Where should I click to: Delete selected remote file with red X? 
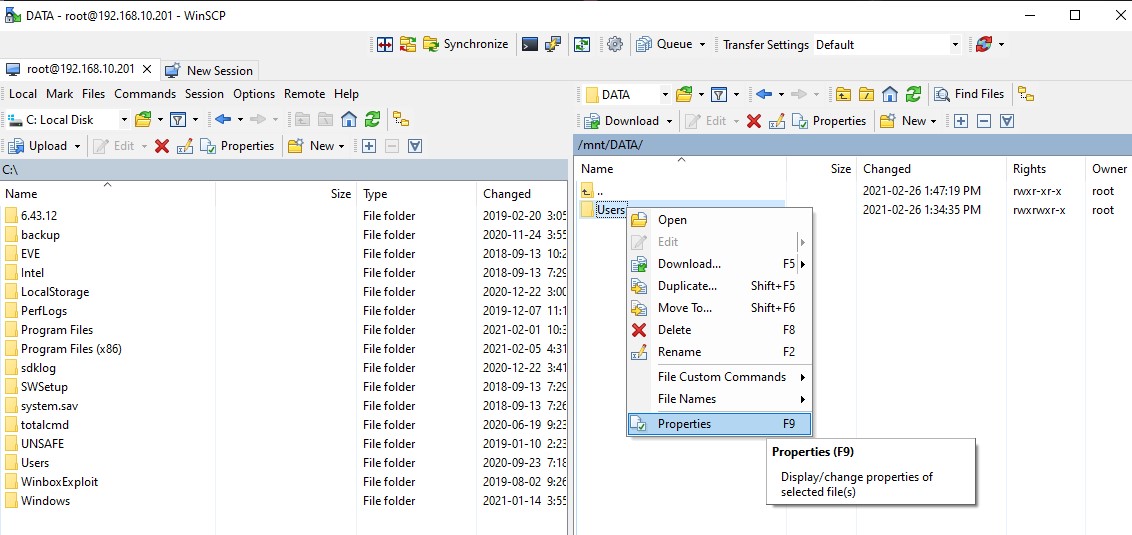point(754,121)
